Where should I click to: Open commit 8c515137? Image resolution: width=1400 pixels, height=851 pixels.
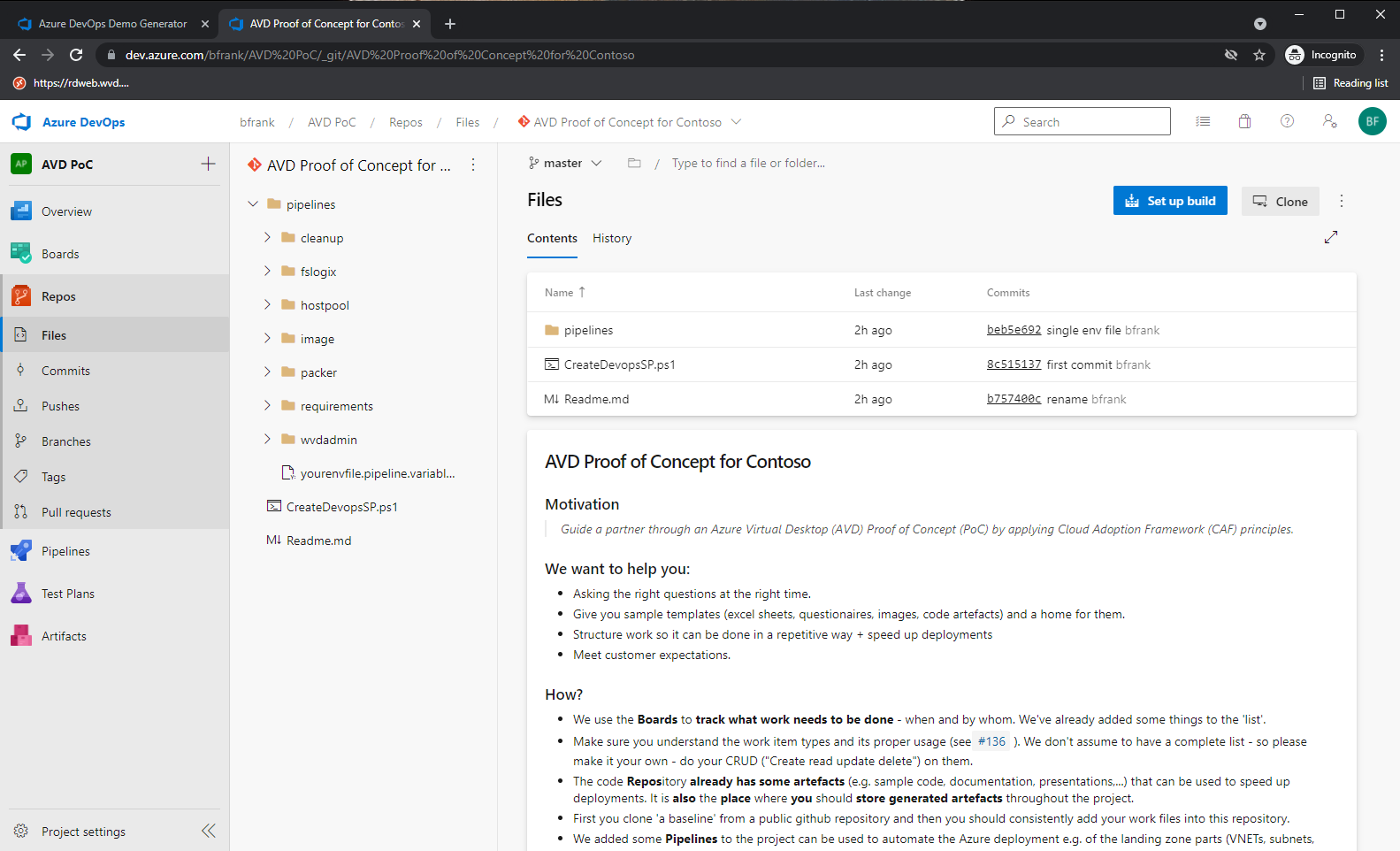[1014, 364]
